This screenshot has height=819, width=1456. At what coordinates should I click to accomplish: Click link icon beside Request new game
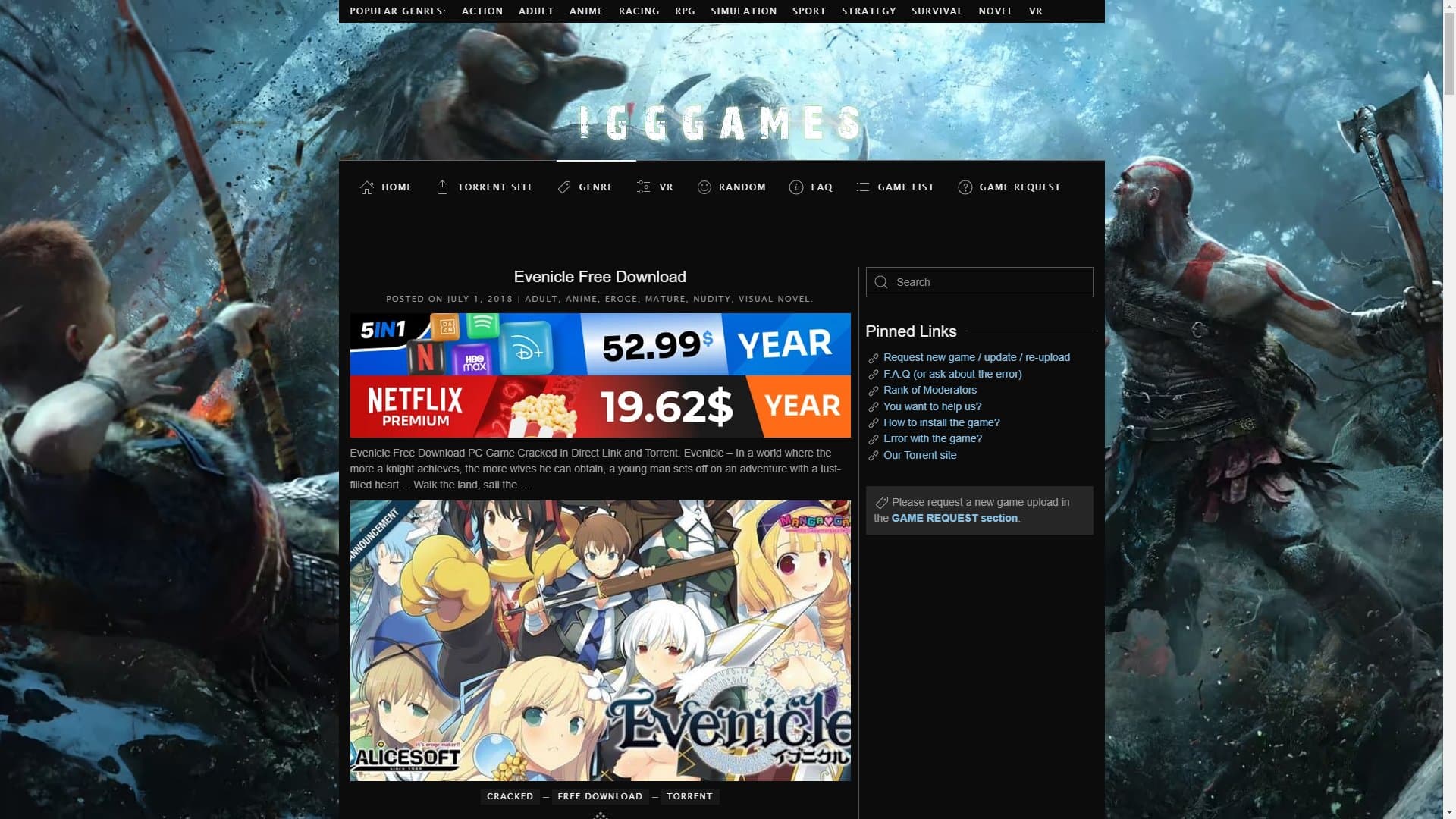[x=874, y=358]
